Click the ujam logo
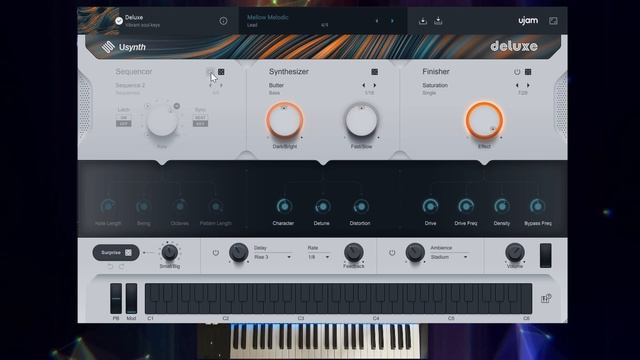 (528, 20)
